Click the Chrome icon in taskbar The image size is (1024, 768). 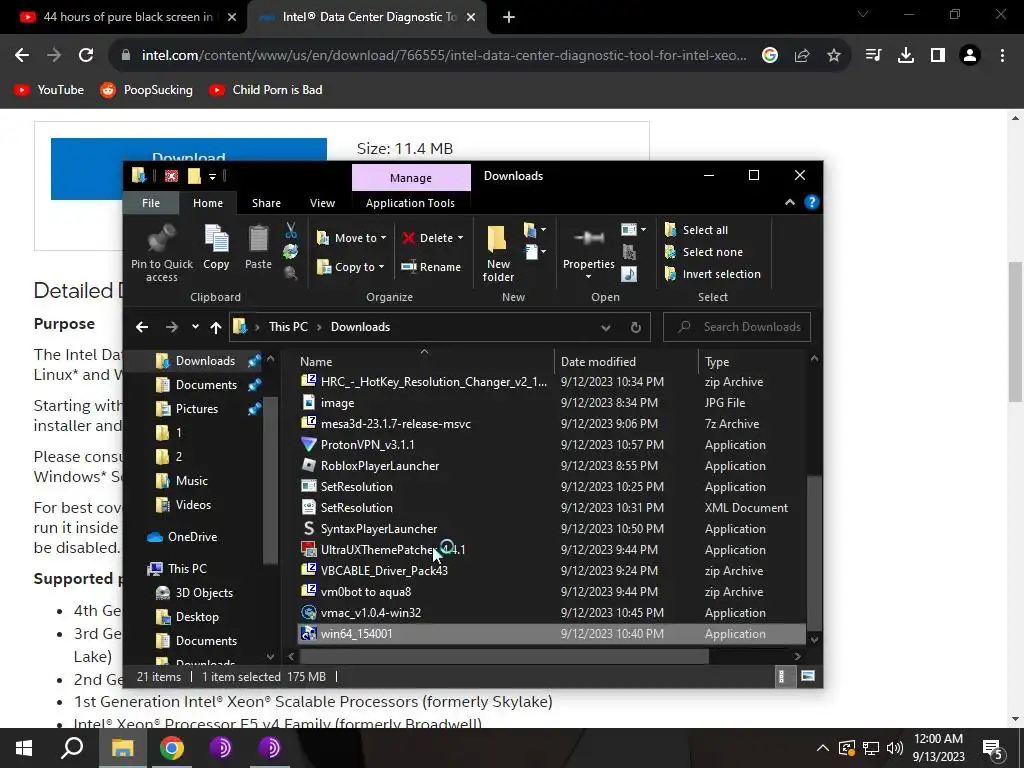coord(172,748)
